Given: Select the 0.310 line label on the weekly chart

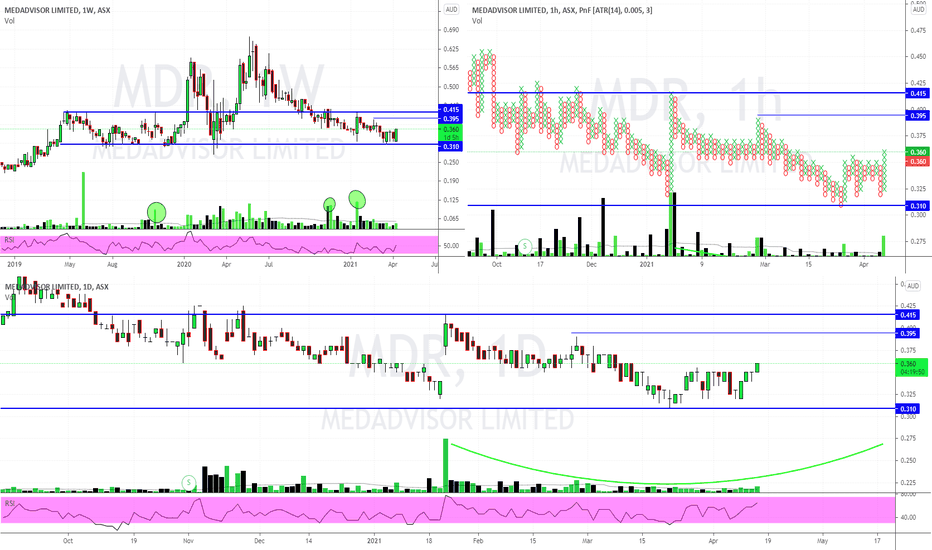Looking at the screenshot, I should coord(451,146).
